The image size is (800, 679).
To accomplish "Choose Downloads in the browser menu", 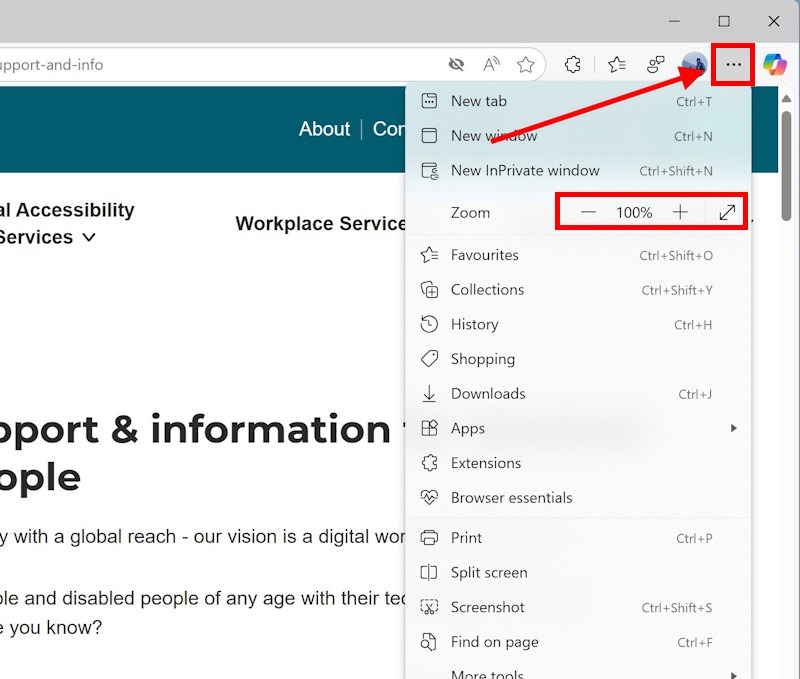I will pyautogui.click(x=487, y=393).
